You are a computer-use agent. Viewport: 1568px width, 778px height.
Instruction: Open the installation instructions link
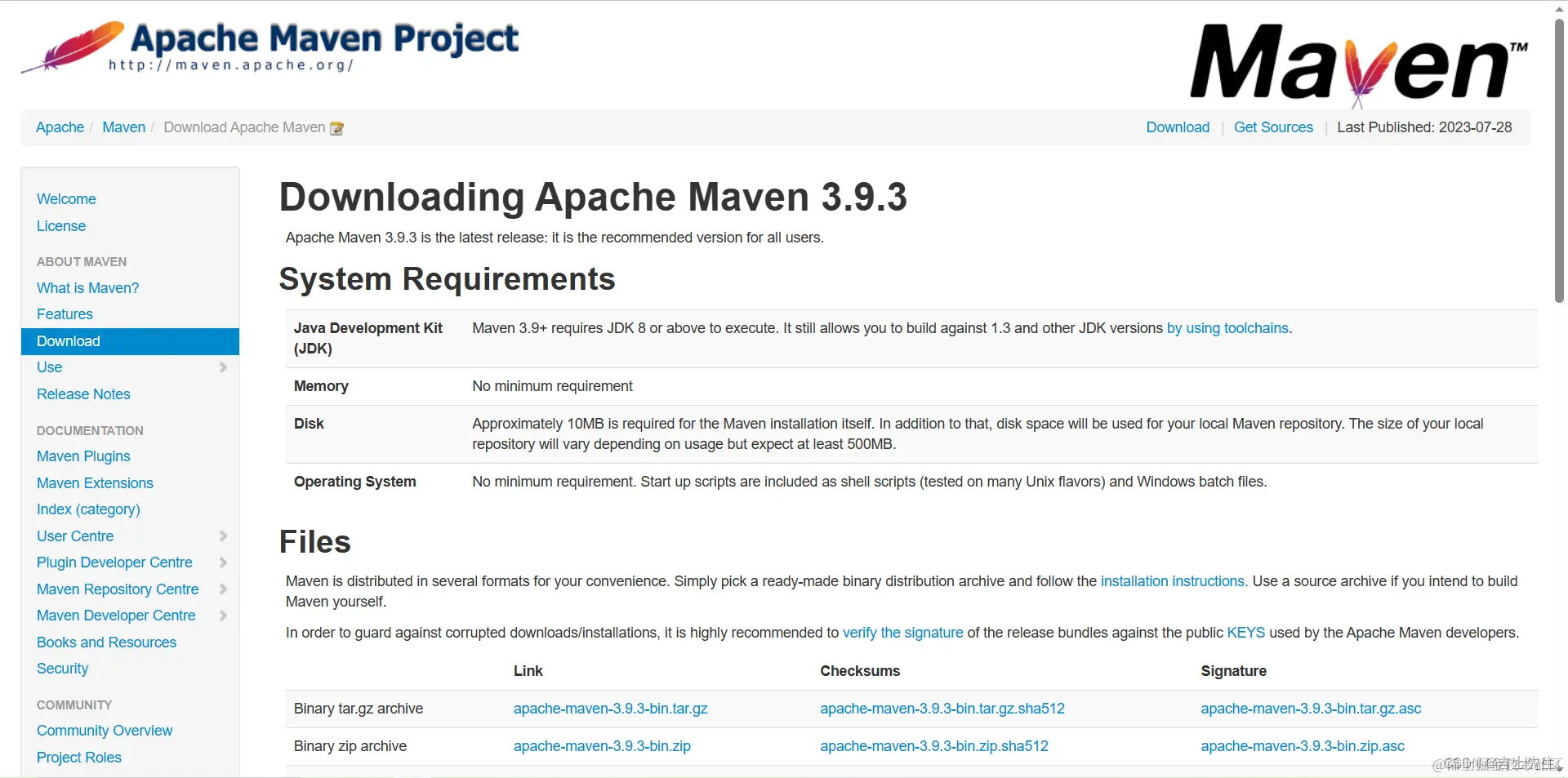[x=1173, y=581]
